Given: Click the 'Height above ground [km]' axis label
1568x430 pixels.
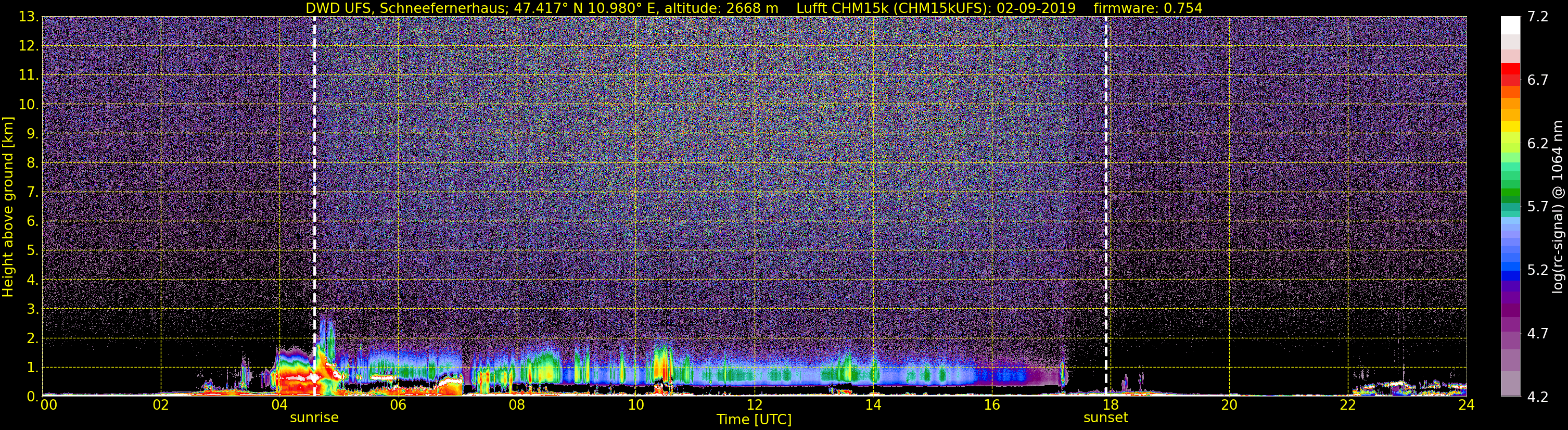Looking at the screenshot, I should tap(8, 207).
